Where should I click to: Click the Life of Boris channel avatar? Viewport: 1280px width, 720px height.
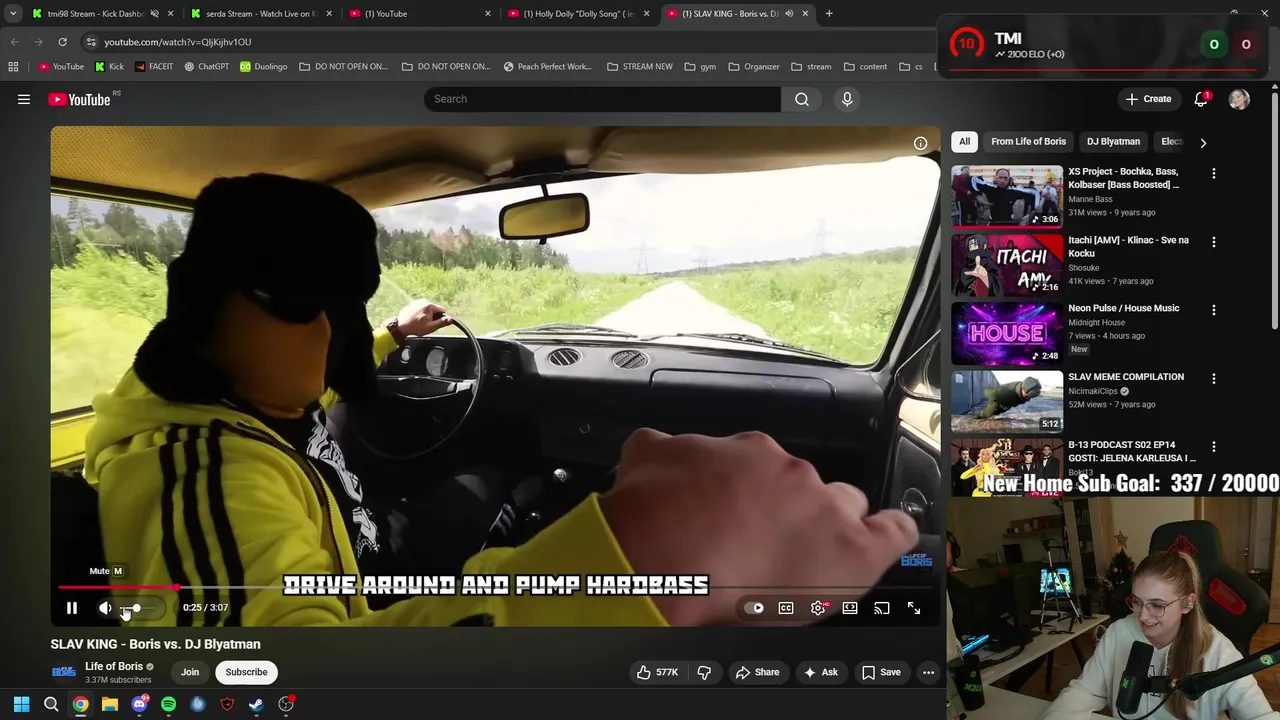pyautogui.click(x=64, y=672)
